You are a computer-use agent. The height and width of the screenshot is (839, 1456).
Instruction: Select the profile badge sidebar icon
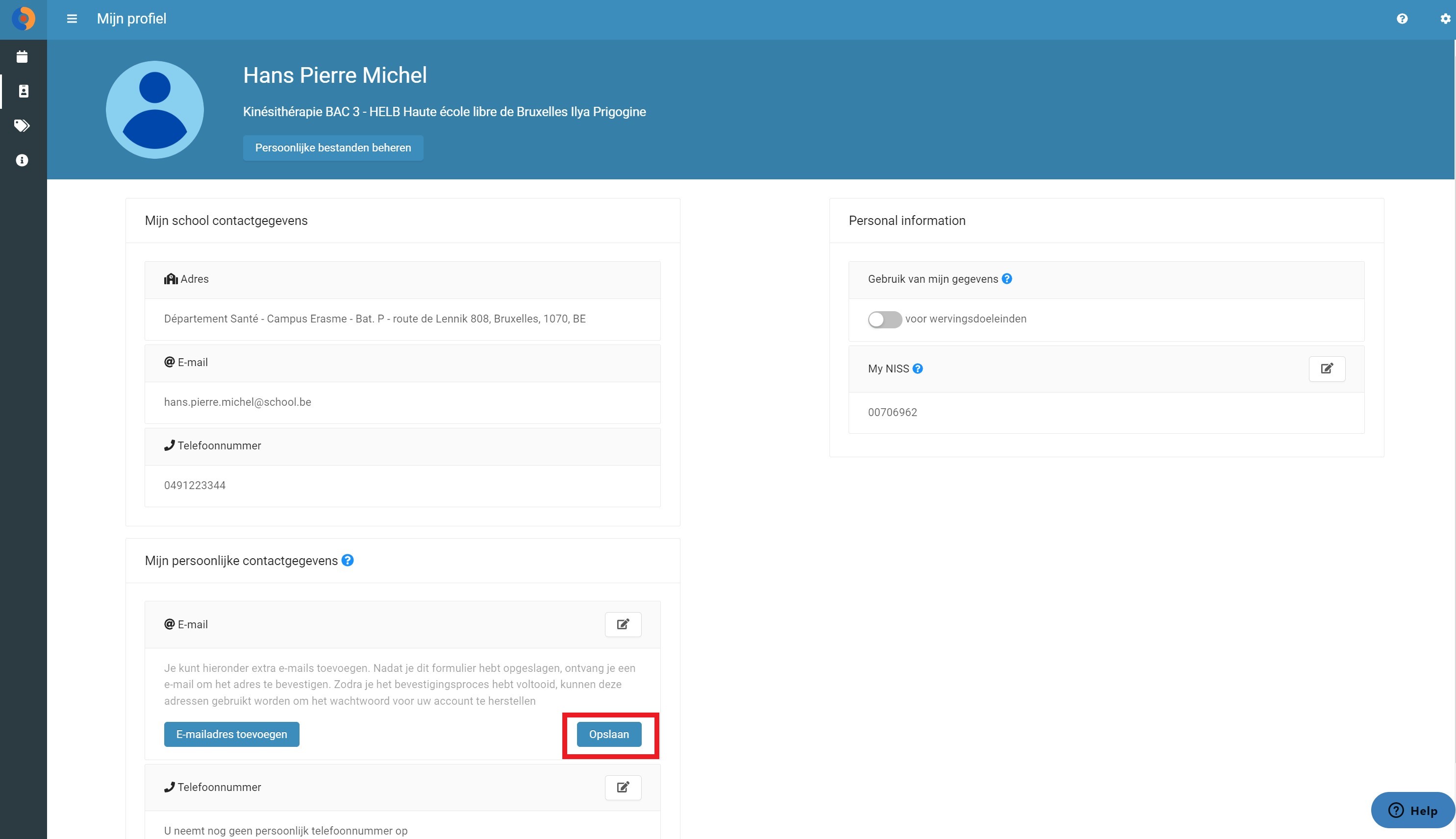pos(23,91)
